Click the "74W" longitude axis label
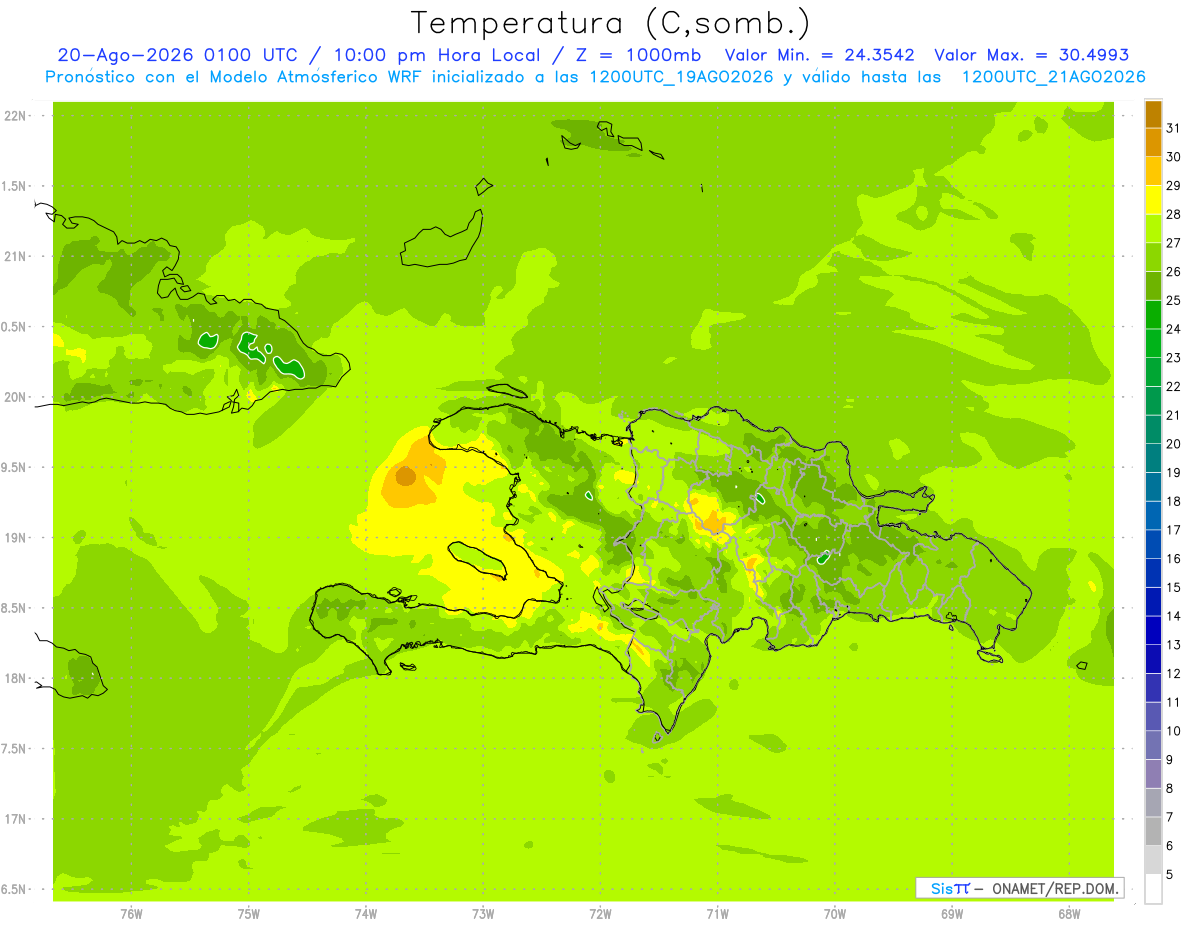1200x927 pixels. pyautogui.click(x=366, y=913)
